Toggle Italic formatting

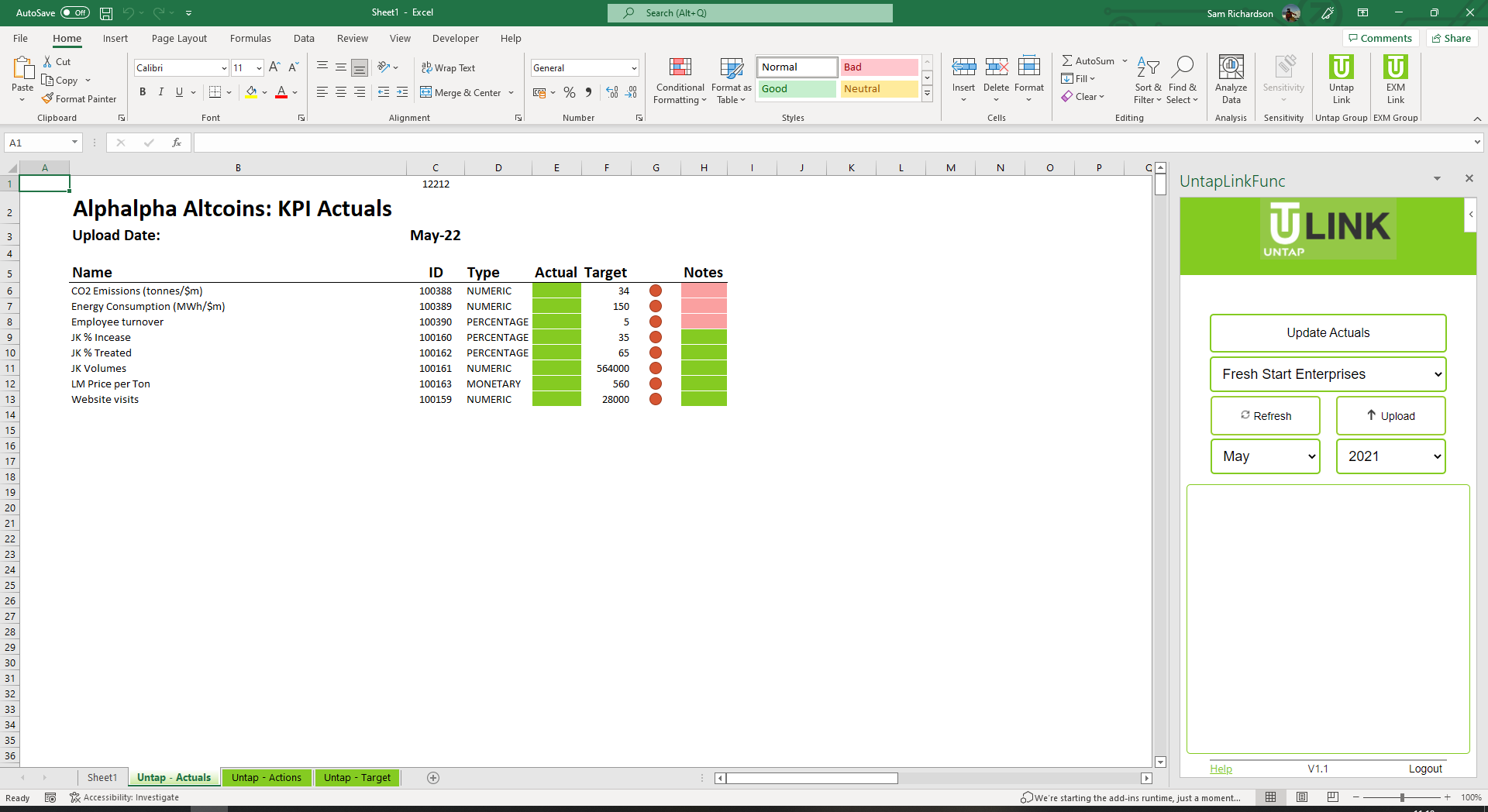pos(160,92)
